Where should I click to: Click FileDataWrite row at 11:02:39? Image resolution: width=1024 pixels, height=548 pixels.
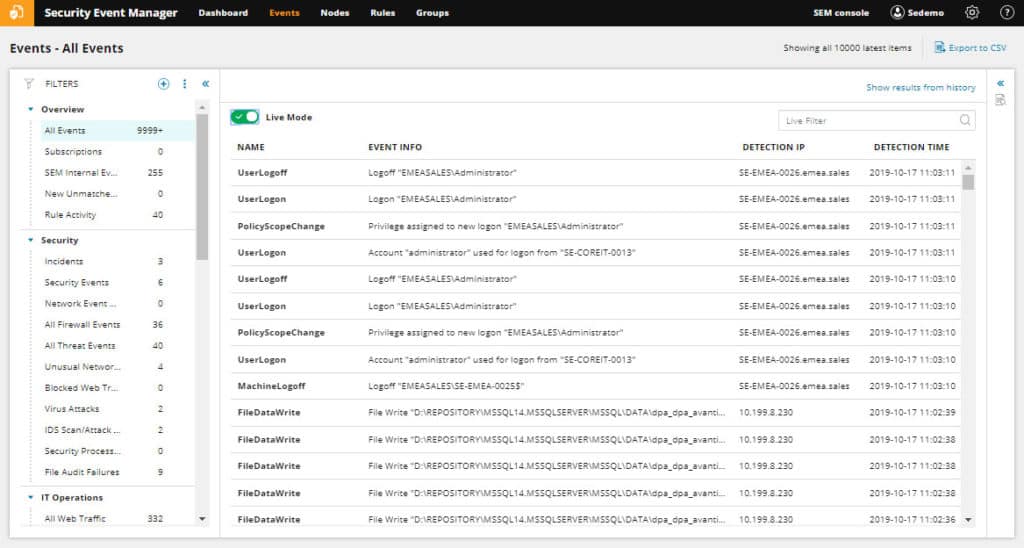point(596,412)
